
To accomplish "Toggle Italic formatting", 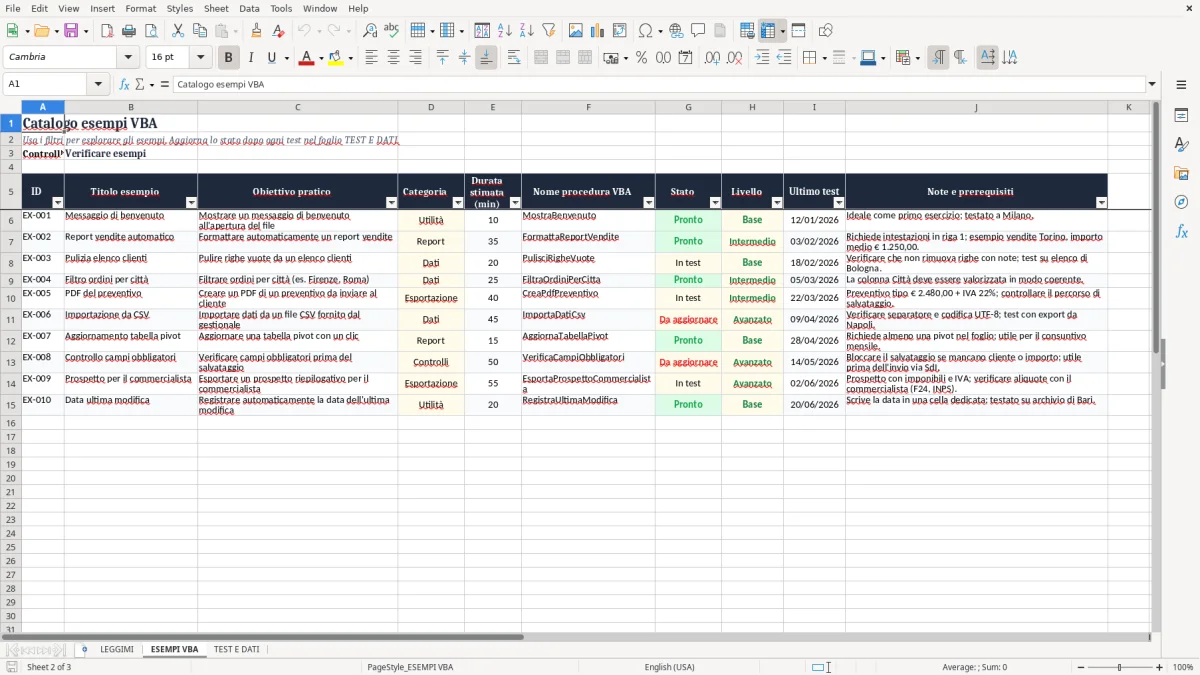I will 251,58.
